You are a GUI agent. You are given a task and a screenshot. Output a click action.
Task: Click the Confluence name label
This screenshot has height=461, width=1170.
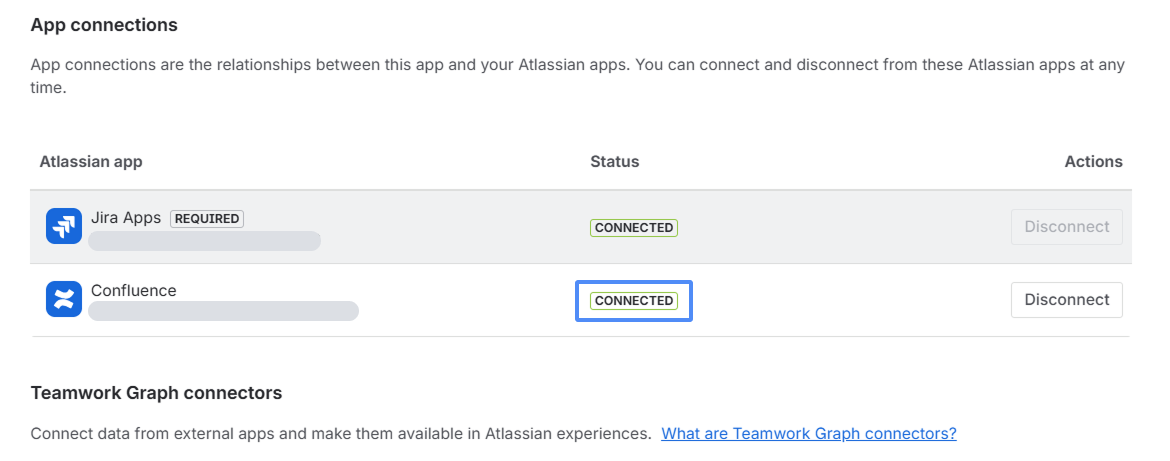click(x=134, y=291)
